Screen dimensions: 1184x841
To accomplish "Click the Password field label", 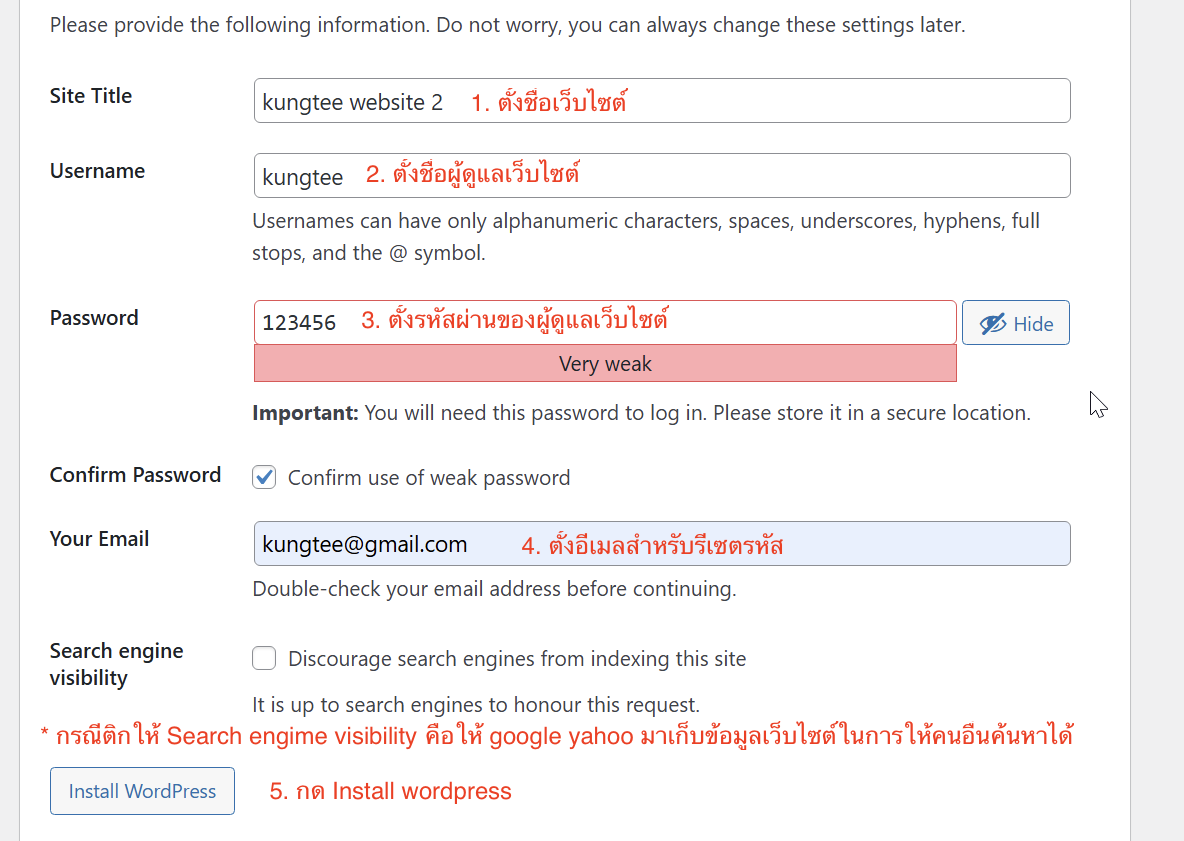I will [x=94, y=318].
